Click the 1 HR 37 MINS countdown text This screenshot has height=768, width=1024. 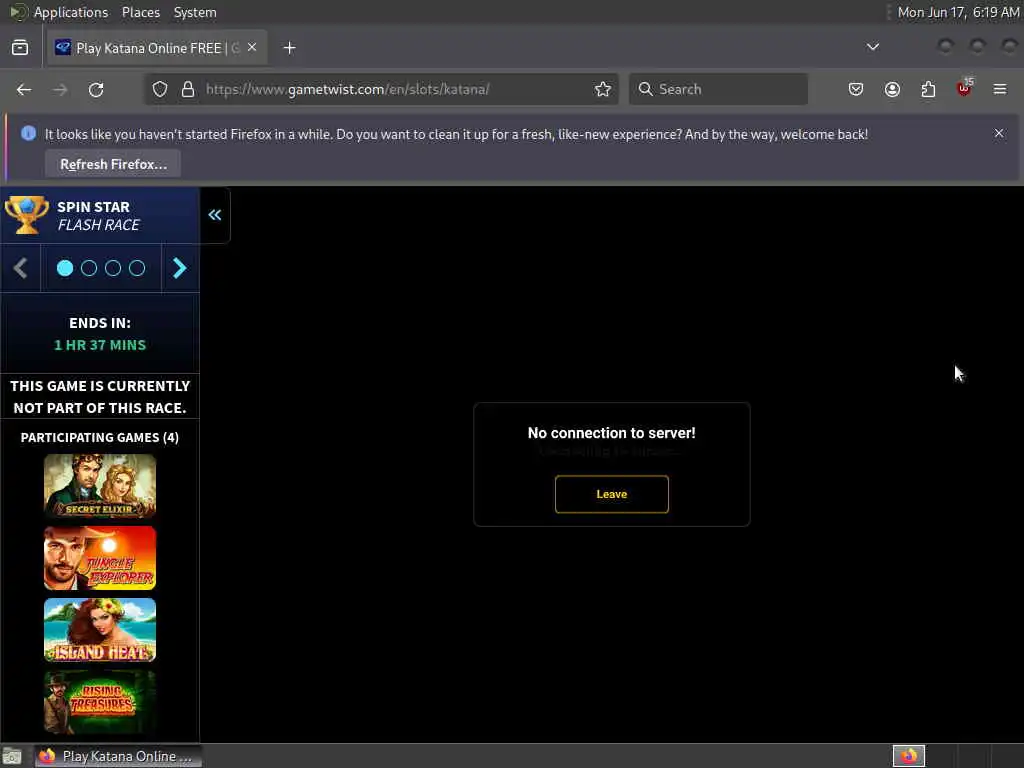(100, 345)
